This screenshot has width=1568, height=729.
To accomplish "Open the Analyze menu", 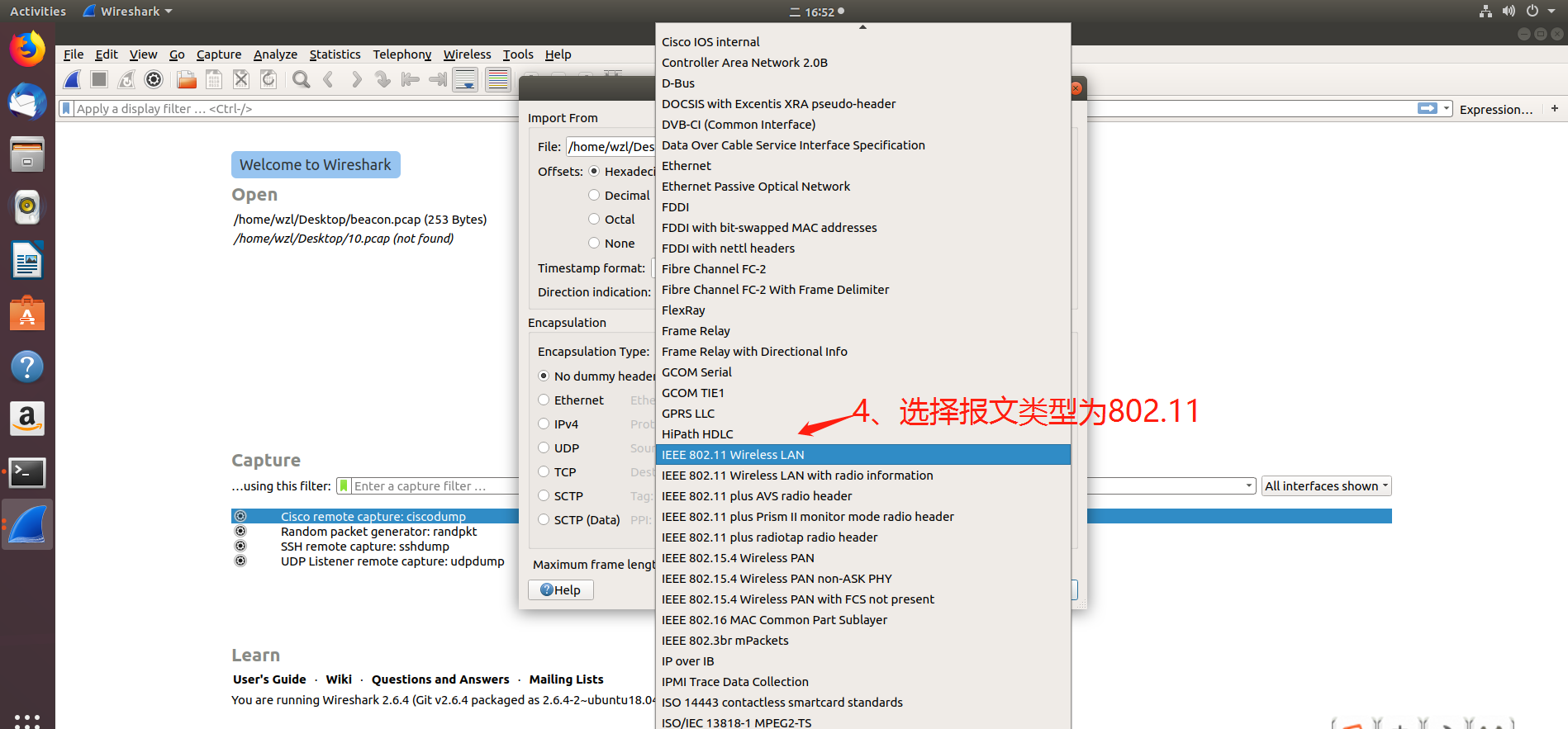I will point(275,54).
